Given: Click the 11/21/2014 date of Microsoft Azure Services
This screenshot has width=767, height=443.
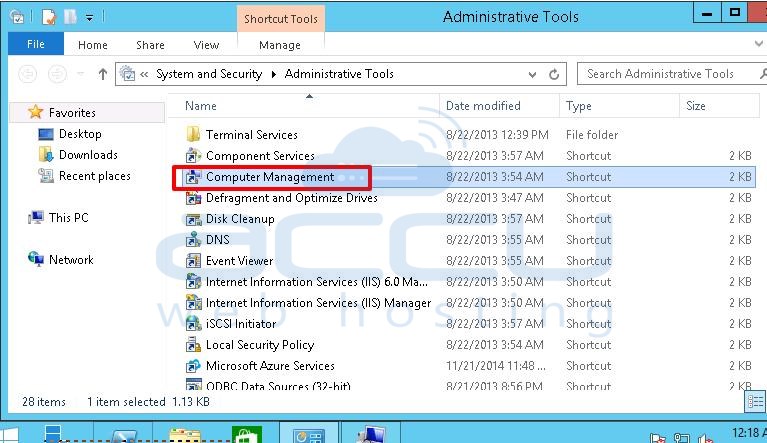Looking at the screenshot, I should (496, 366).
